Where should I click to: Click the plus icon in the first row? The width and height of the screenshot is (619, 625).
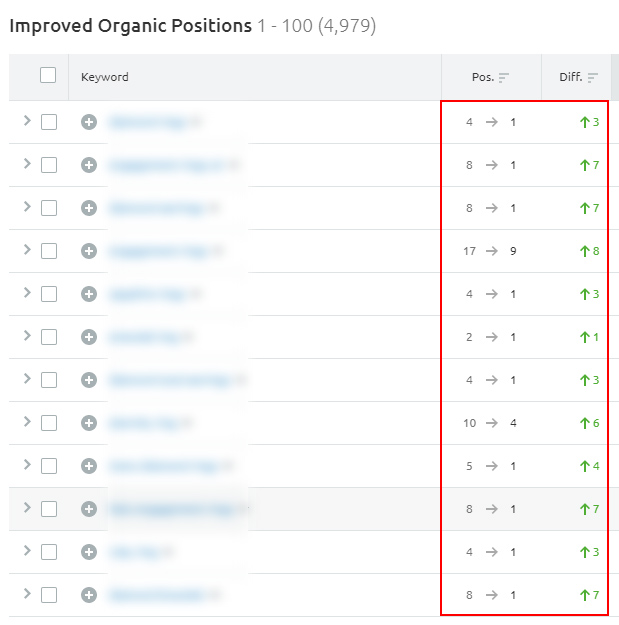coord(89,122)
